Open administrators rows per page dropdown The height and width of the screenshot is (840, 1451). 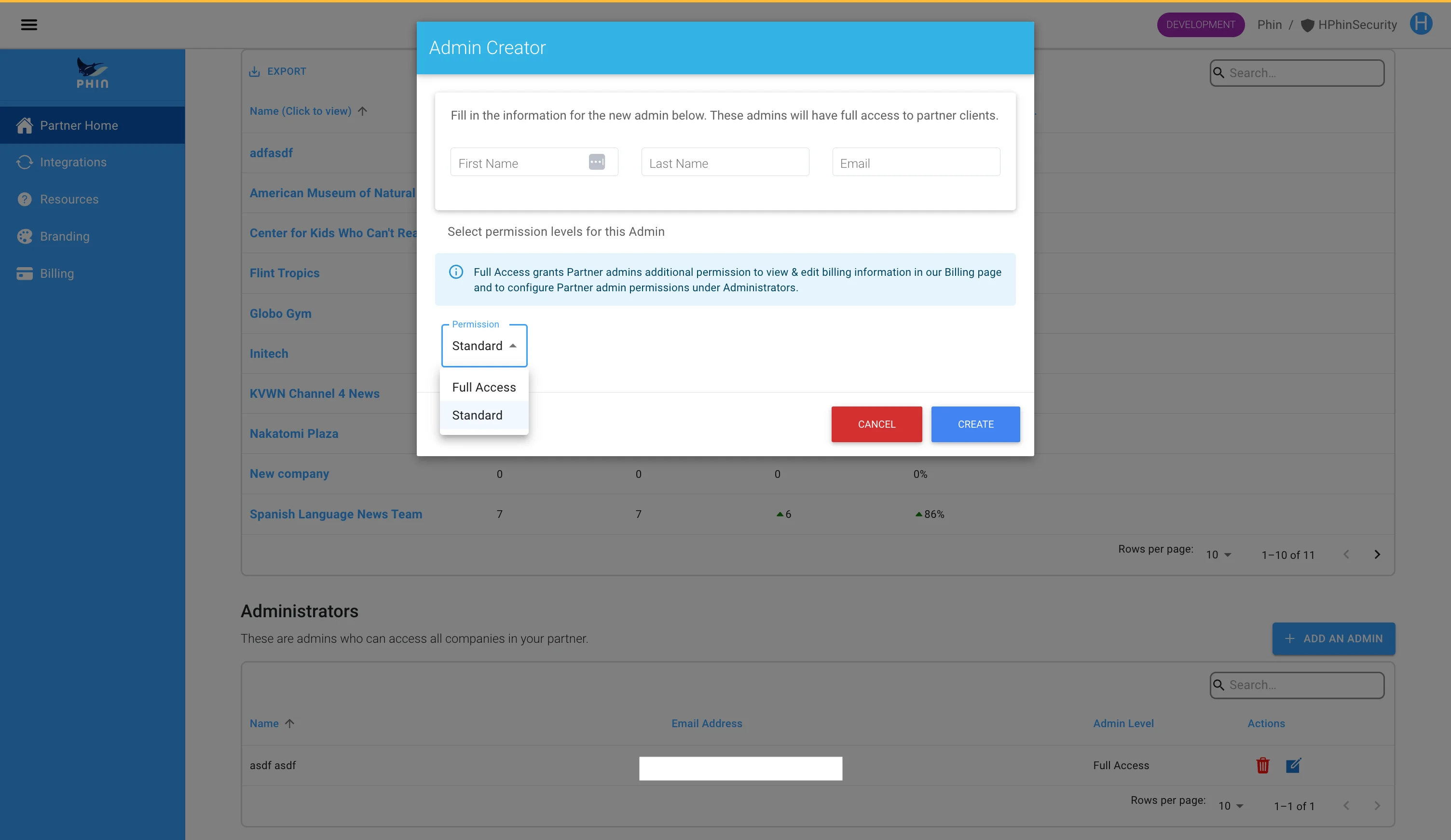click(x=1231, y=806)
